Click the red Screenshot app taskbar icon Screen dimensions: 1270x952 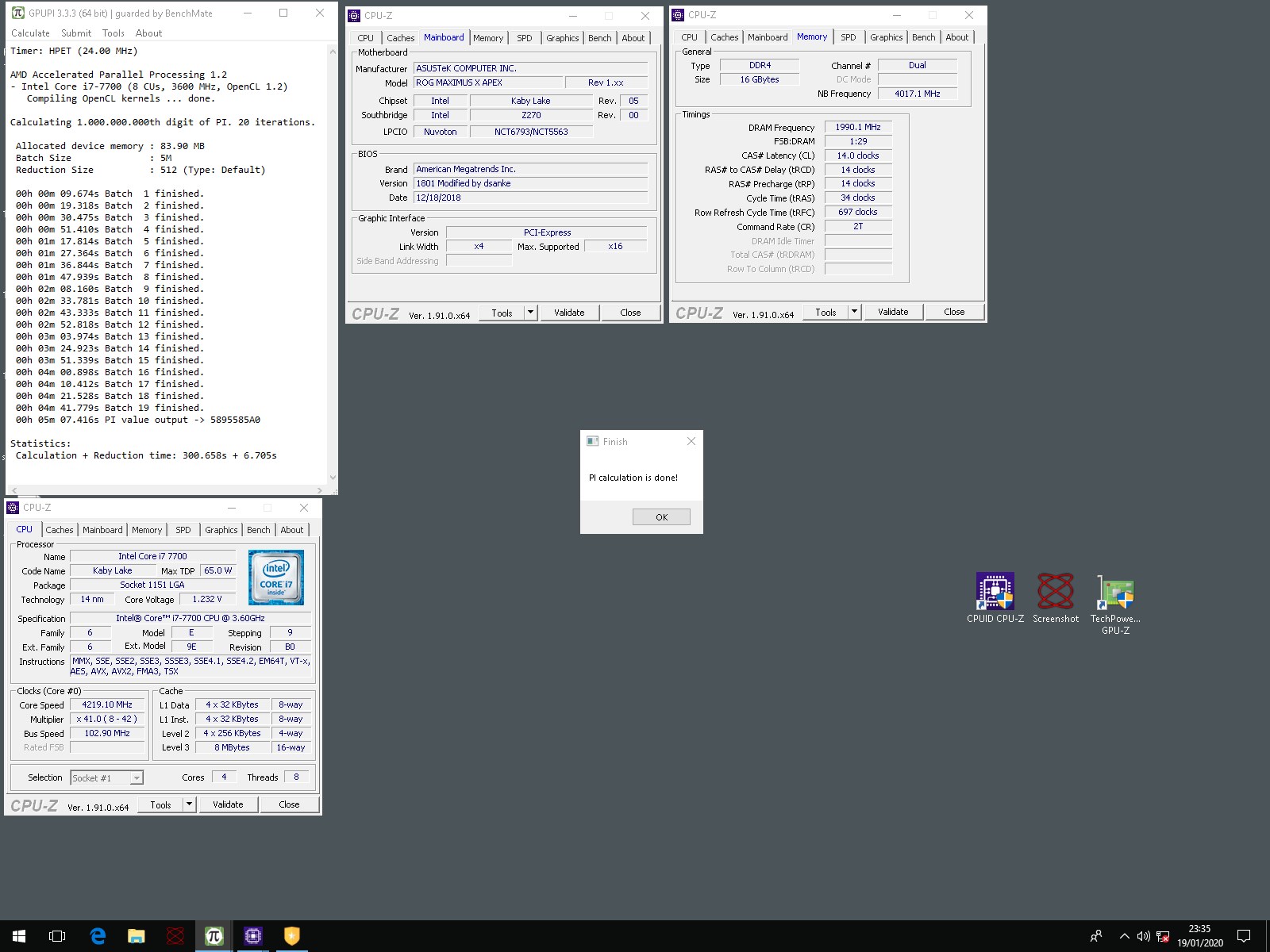click(175, 936)
